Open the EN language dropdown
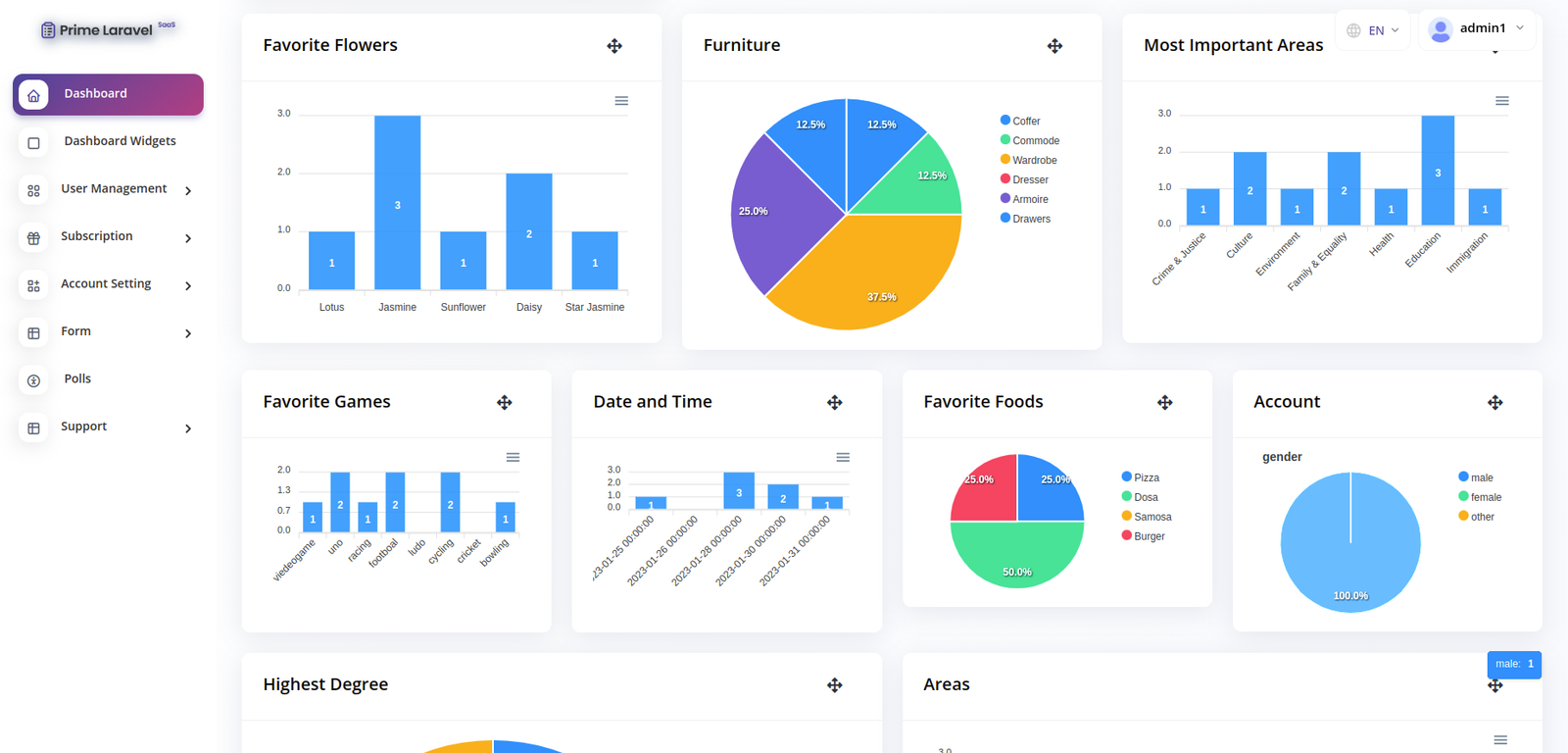The image size is (1568, 753). [x=1373, y=30]
